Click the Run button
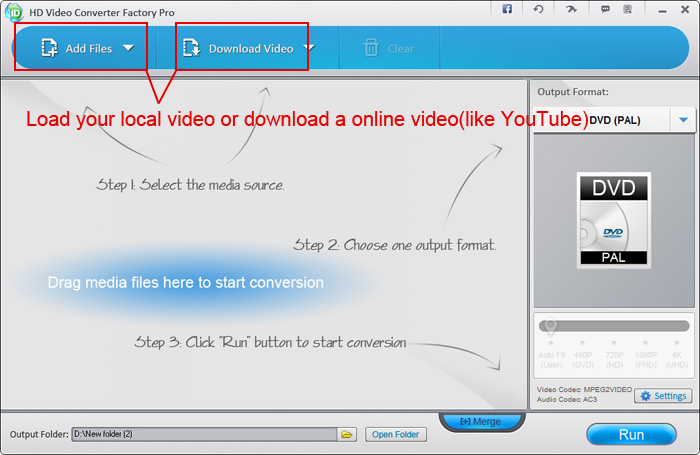 point(631,434)
